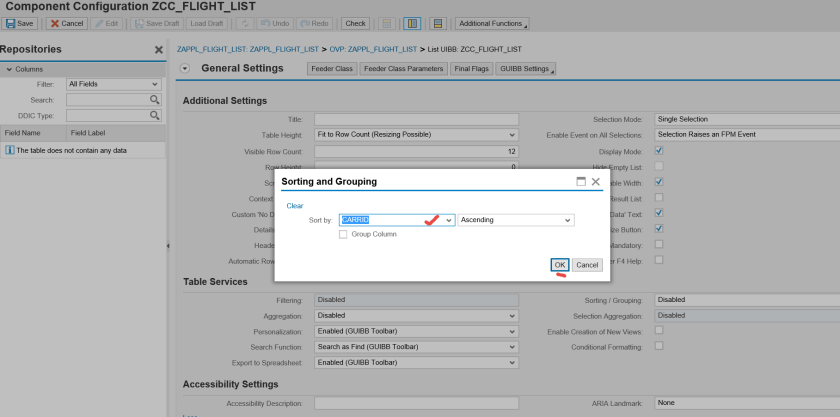Open the GUIBB Settings menu

tap(526, 69)
